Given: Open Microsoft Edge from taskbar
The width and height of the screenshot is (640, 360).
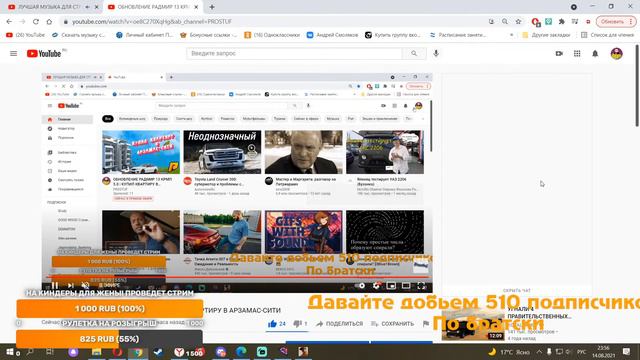Looking at the screenshot, I should pyautogui.click(x=241, y=352).
